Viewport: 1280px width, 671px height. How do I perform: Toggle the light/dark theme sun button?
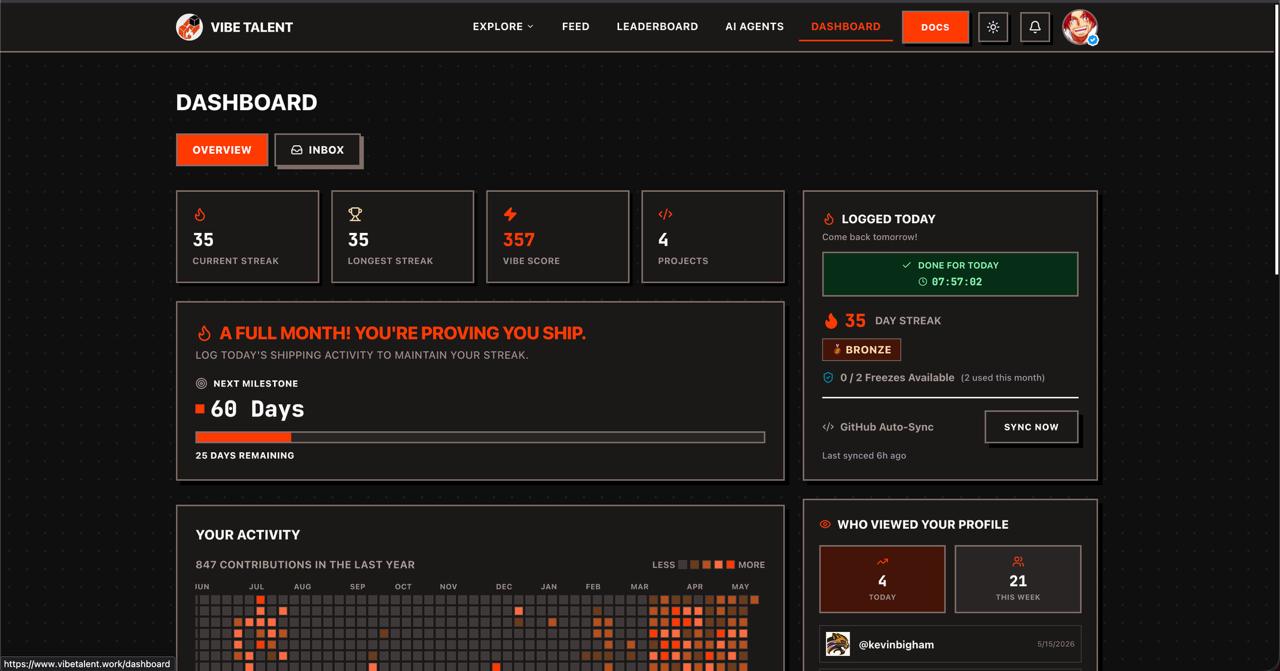(x=993, y=27)
